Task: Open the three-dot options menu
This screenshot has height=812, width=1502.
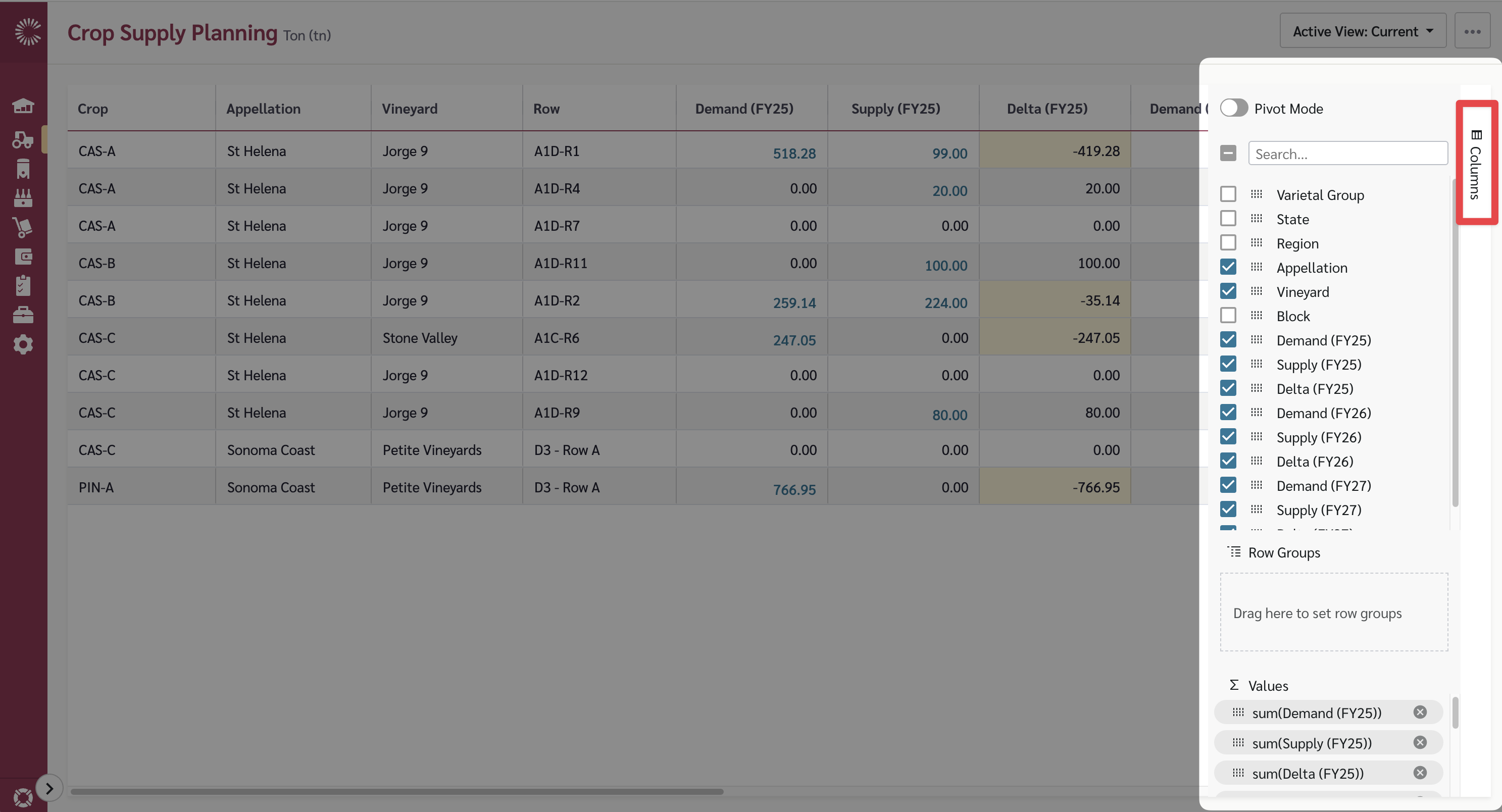Action: click(x=1473, y=31)
